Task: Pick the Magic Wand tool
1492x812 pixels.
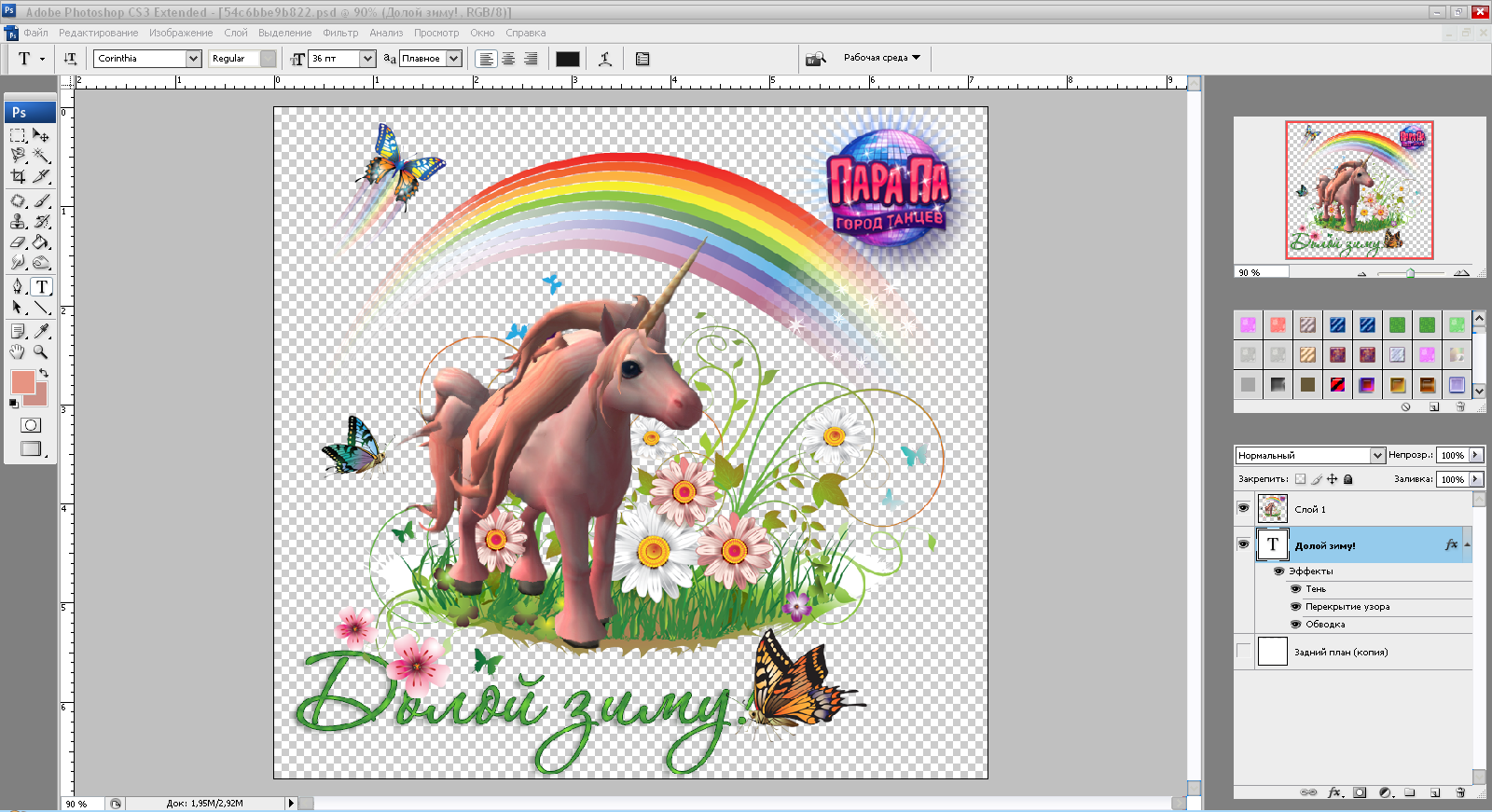Action: coord(41,155)
